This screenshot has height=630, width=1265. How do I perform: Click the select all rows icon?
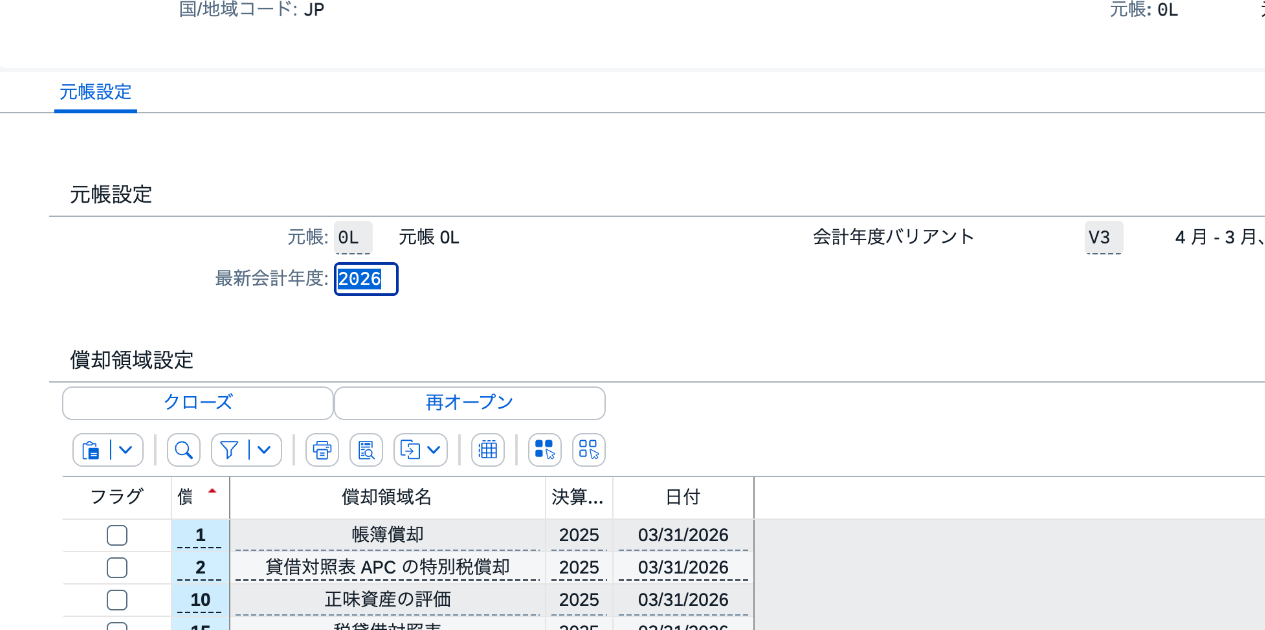[545, 450]
